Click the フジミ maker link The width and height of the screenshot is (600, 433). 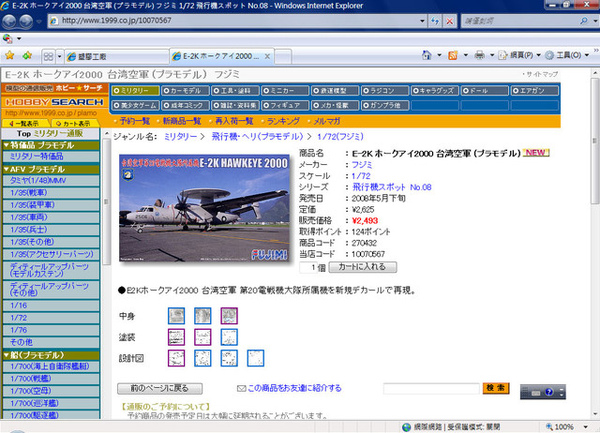[362, 164]
